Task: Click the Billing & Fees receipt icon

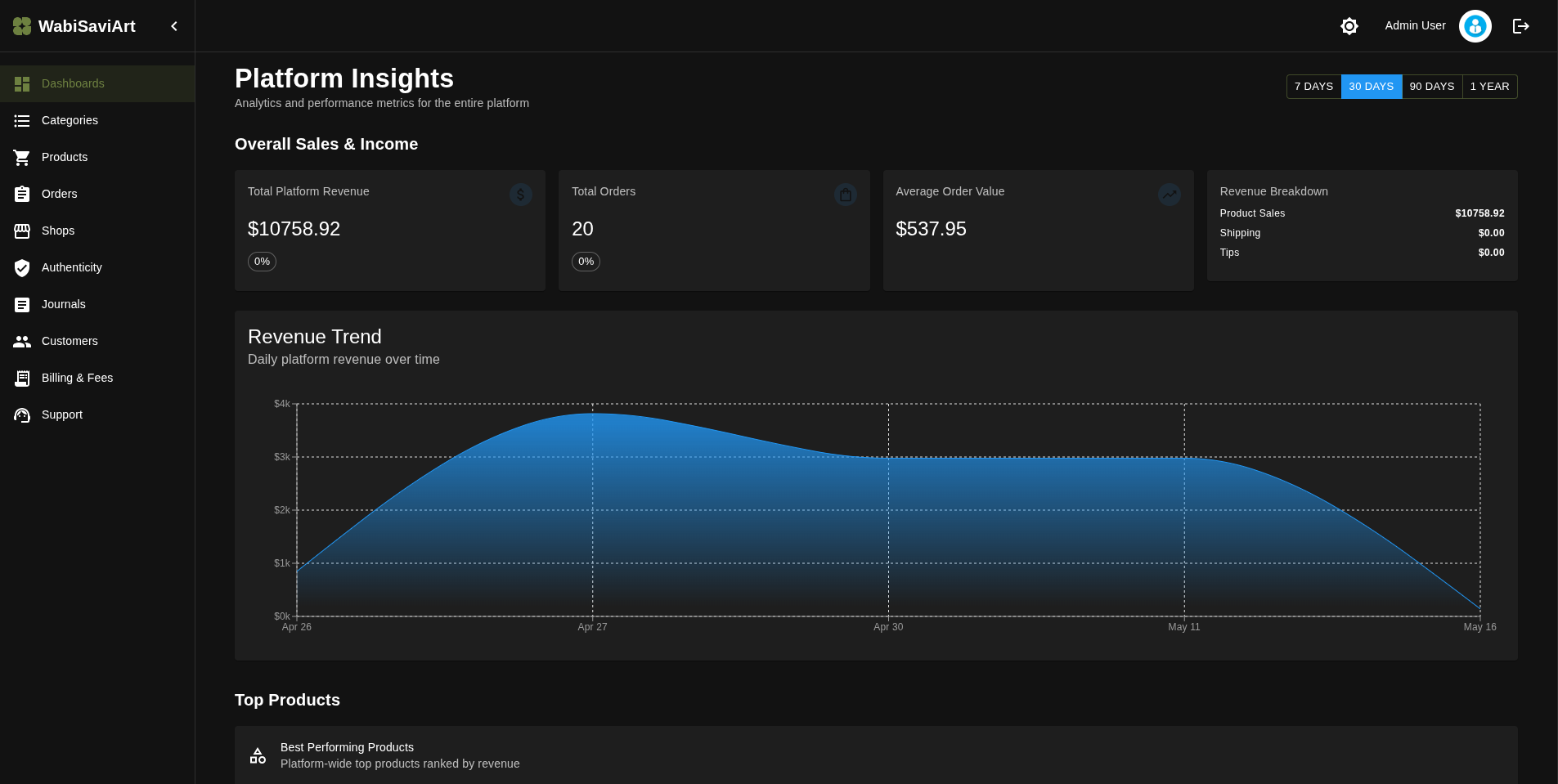Action: coord(22,379)
